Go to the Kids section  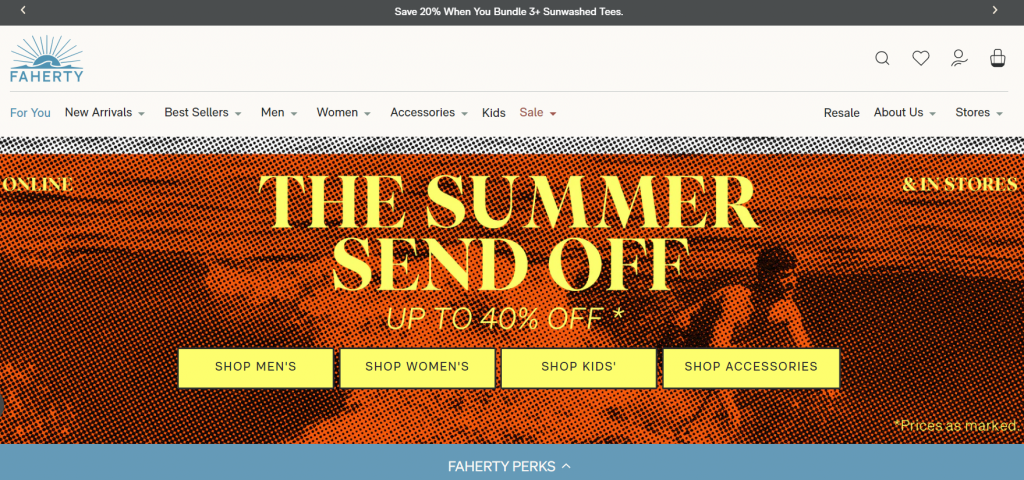(x=494, y=112)
